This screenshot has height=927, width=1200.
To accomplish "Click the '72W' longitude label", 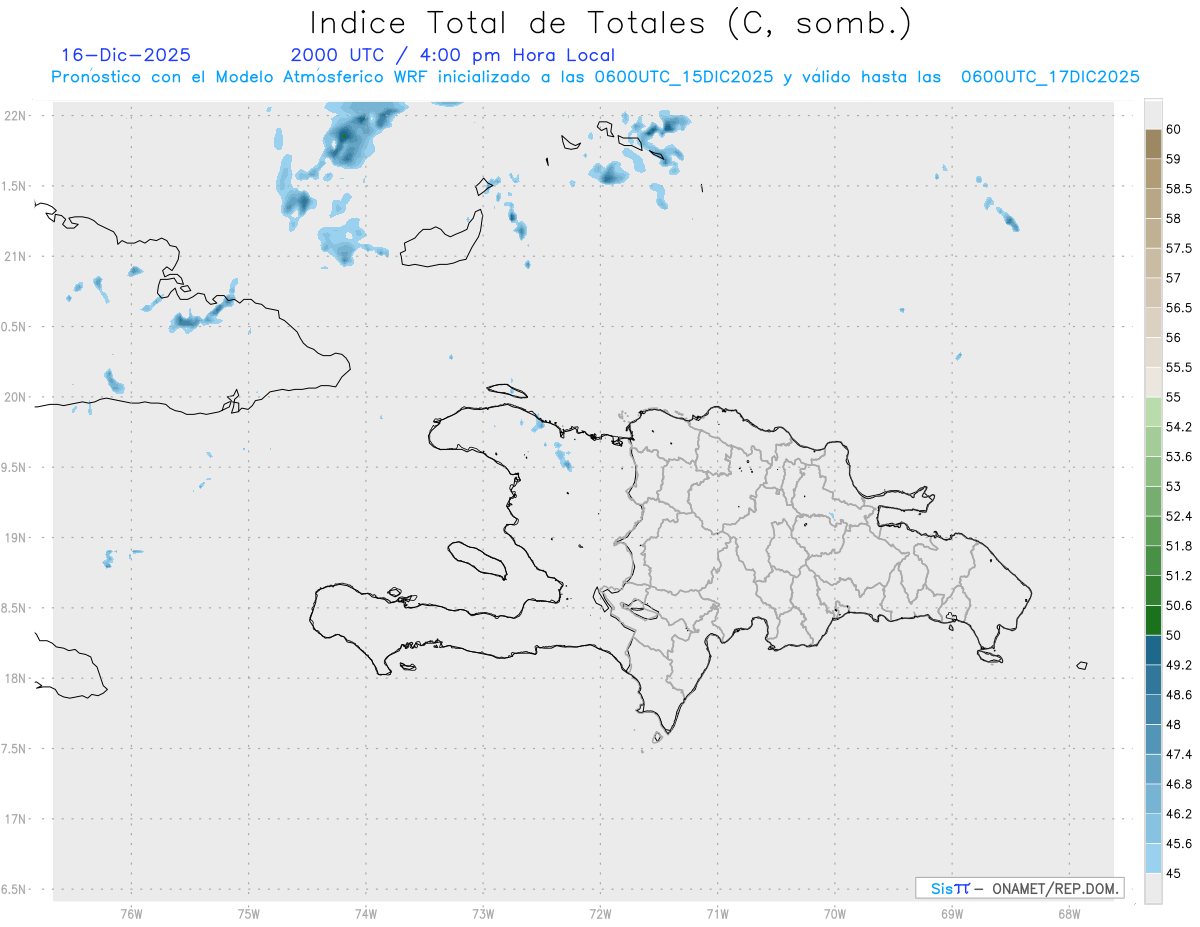I will pyautogui.click(x=600, y=913).
